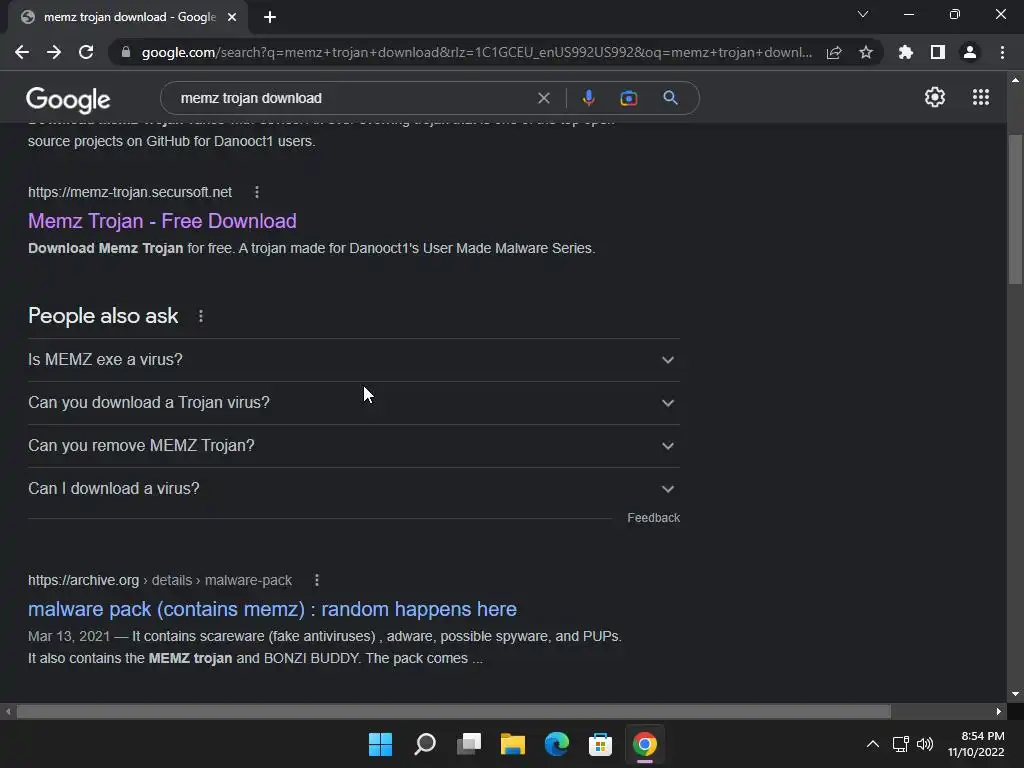Click Chrome icon on taskbar

point(645,744)
